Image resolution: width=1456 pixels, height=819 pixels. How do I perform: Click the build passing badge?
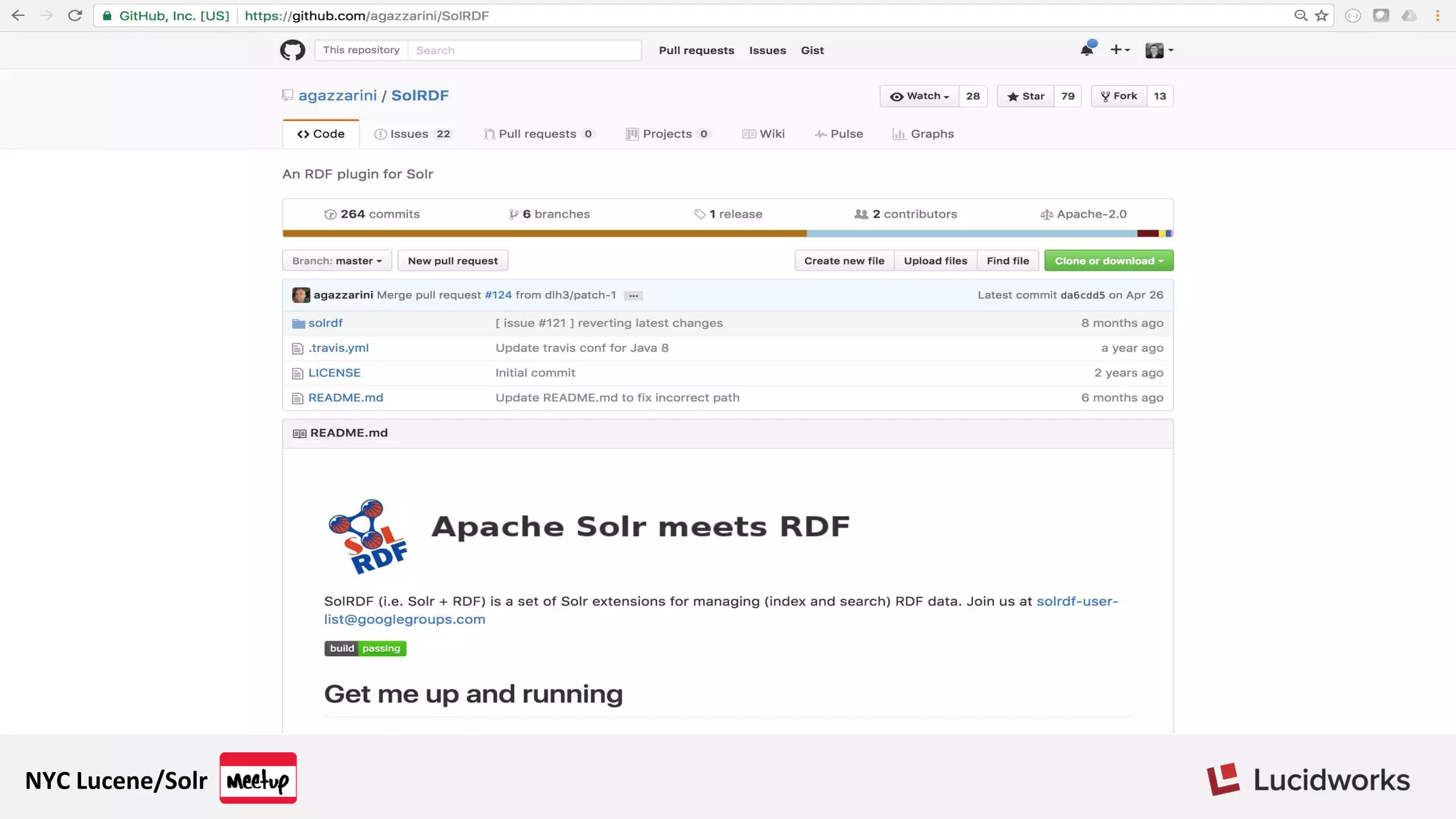(x=365, y=648)
